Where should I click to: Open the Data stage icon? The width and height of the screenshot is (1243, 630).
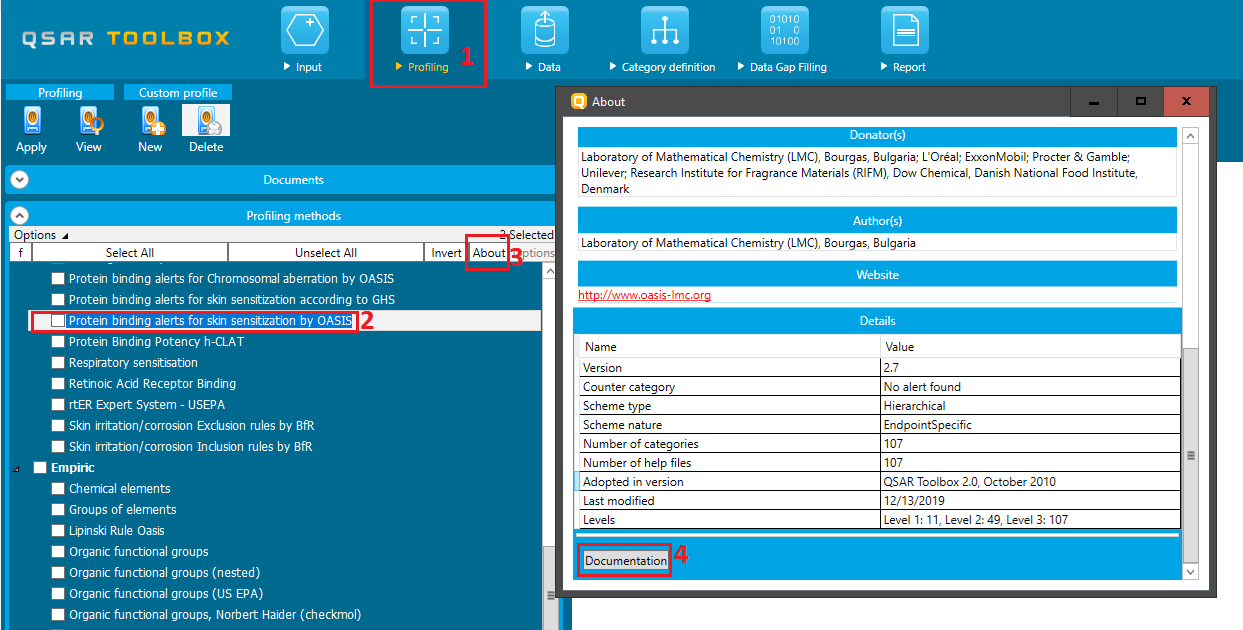point(545,30)
